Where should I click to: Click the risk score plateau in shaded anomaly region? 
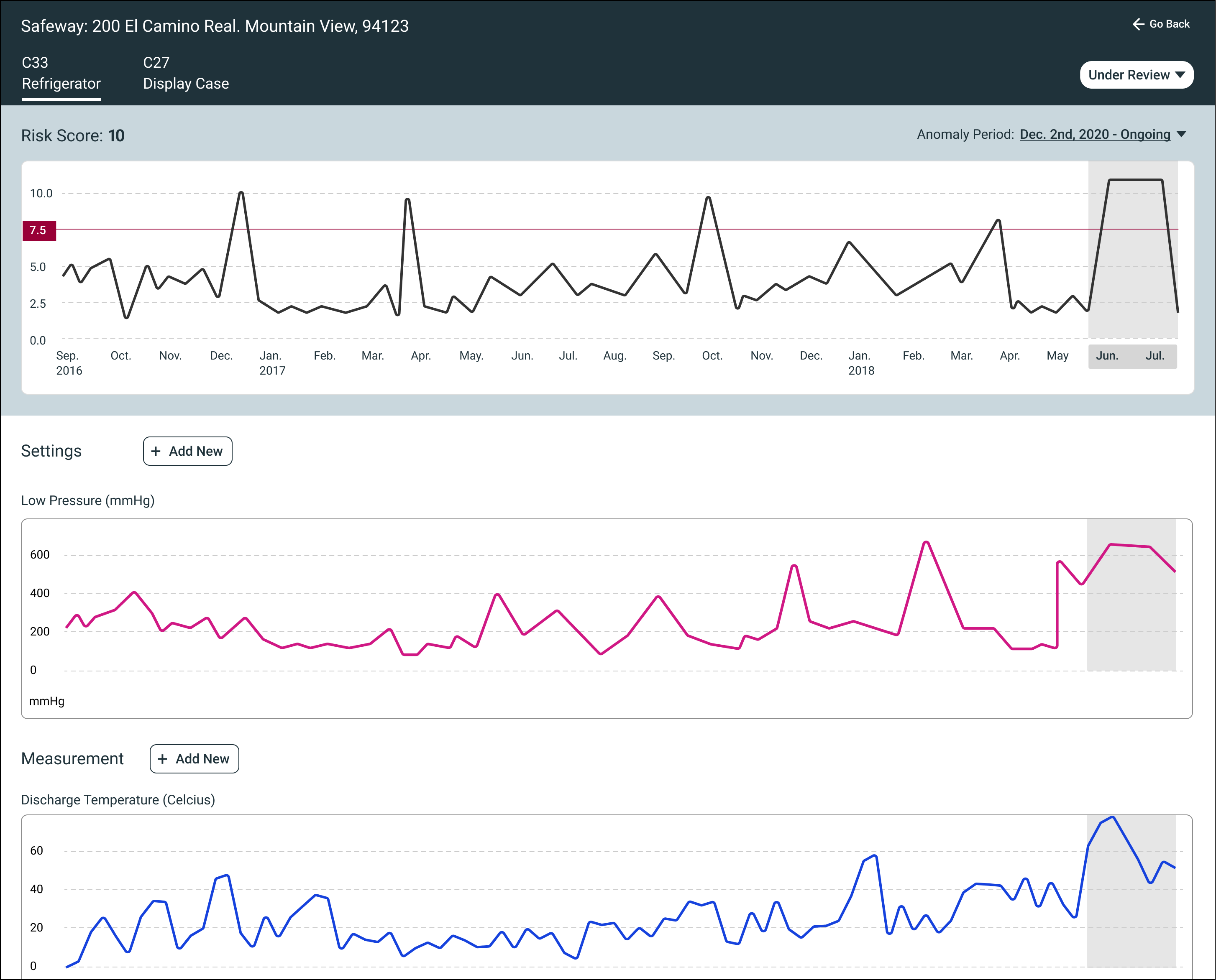[x=1135, y=180]
